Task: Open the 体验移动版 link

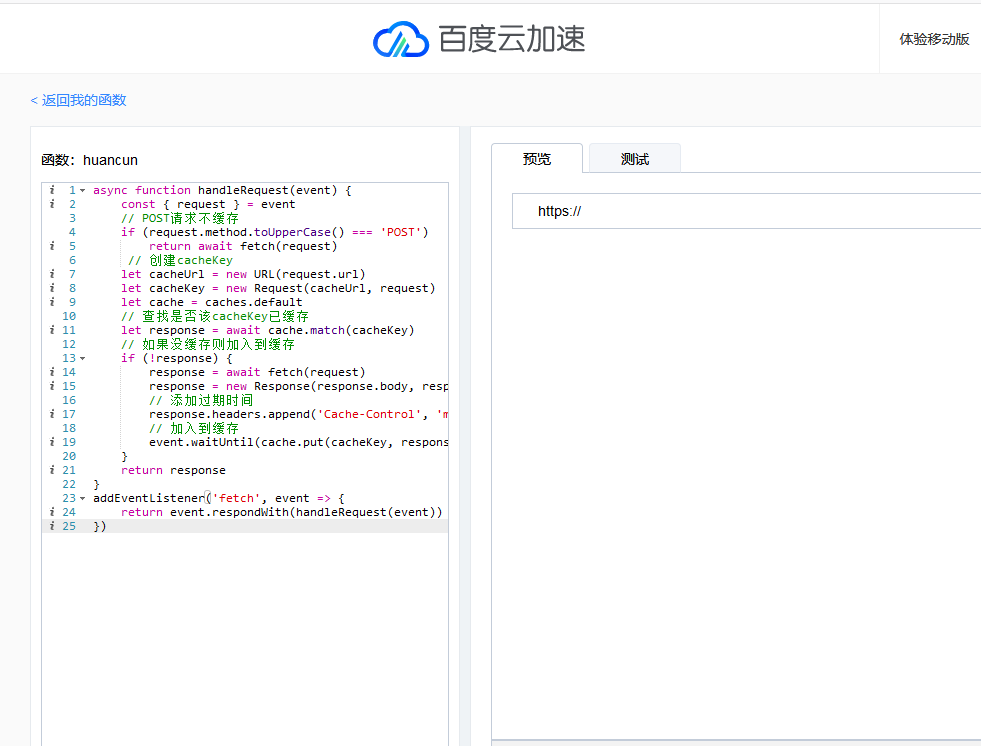Action: point(934,39)
